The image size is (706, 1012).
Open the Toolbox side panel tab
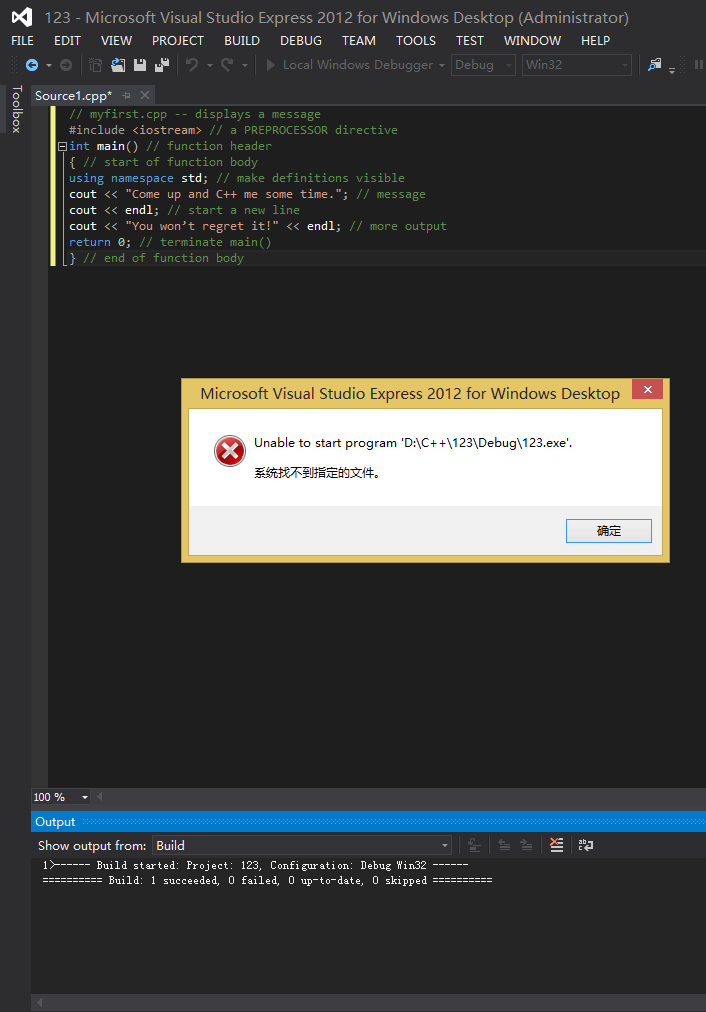click(x=16, y=109)
